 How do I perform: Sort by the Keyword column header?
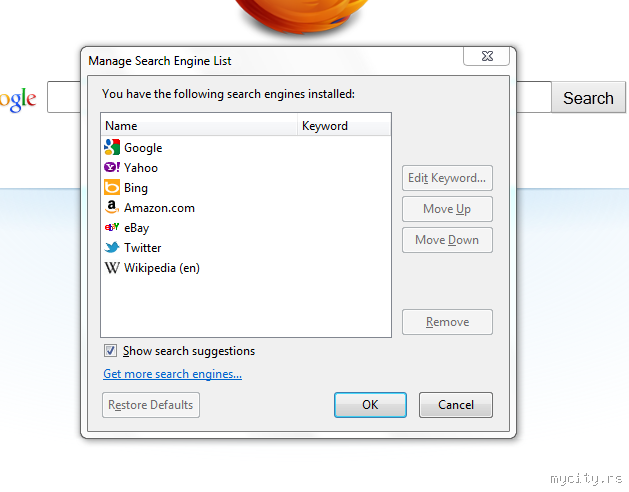click(344, 126)
